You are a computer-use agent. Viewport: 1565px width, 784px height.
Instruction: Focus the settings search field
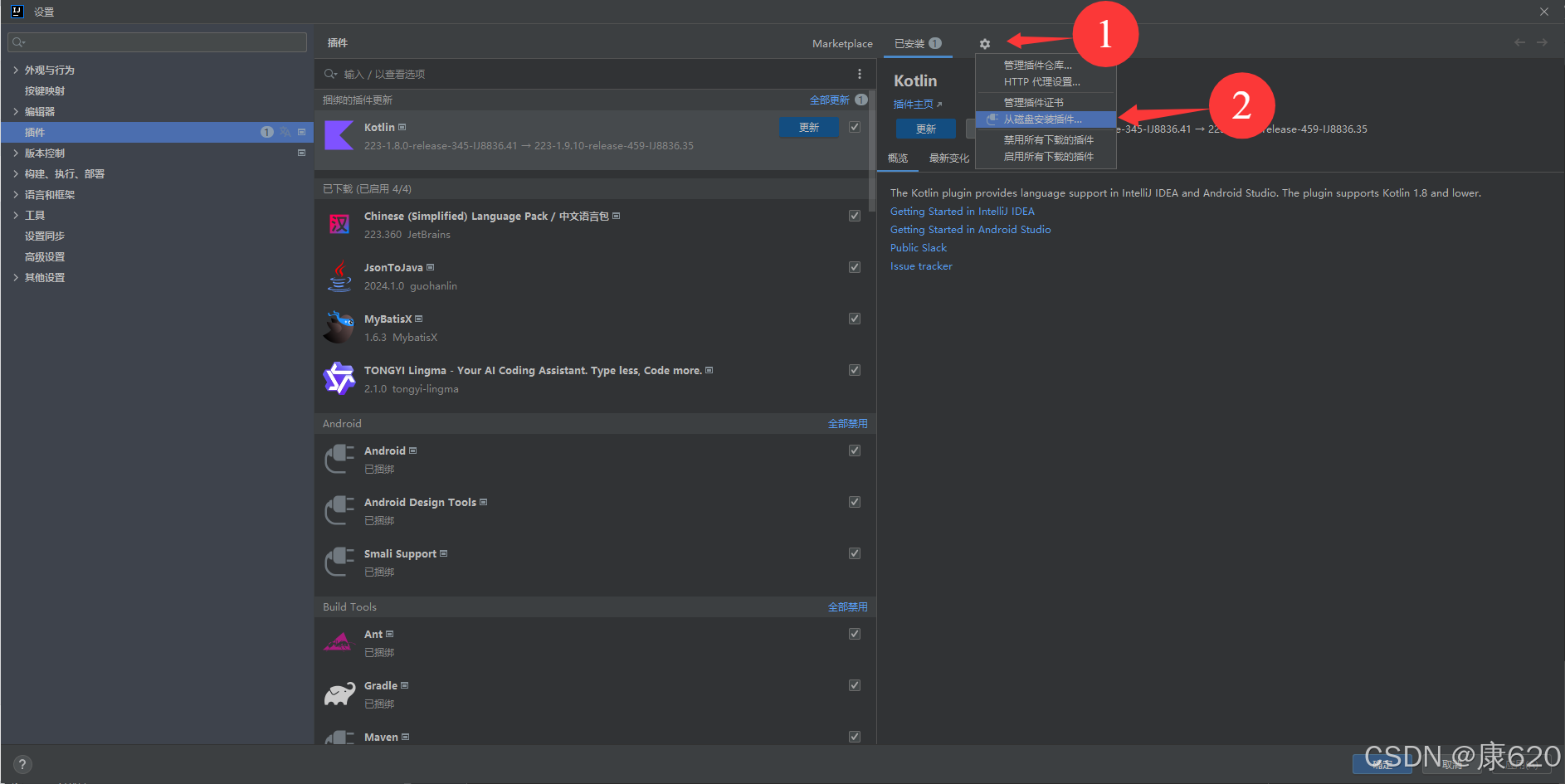(x=157, y=42)
